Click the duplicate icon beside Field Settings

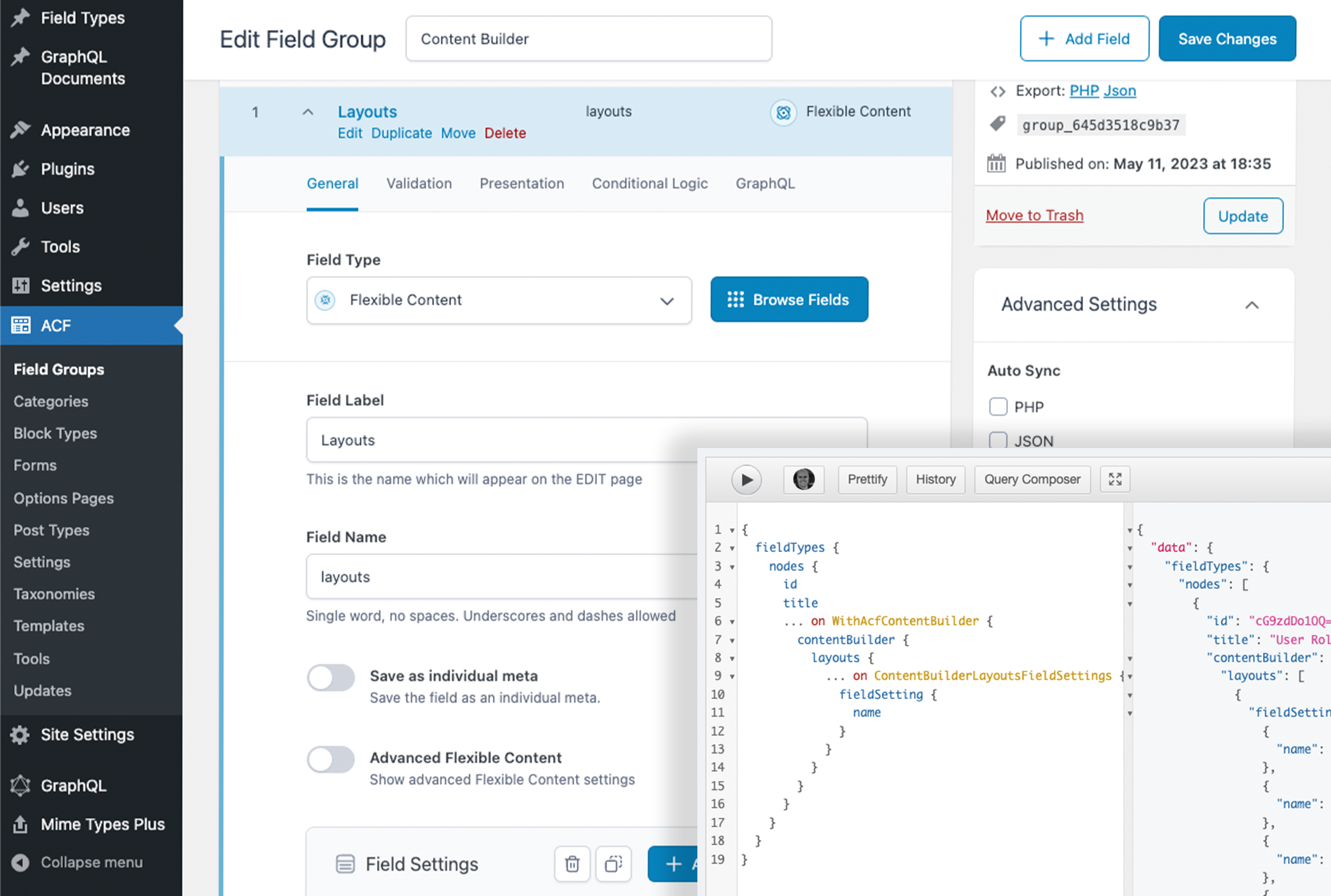click(x=613, y=864)
